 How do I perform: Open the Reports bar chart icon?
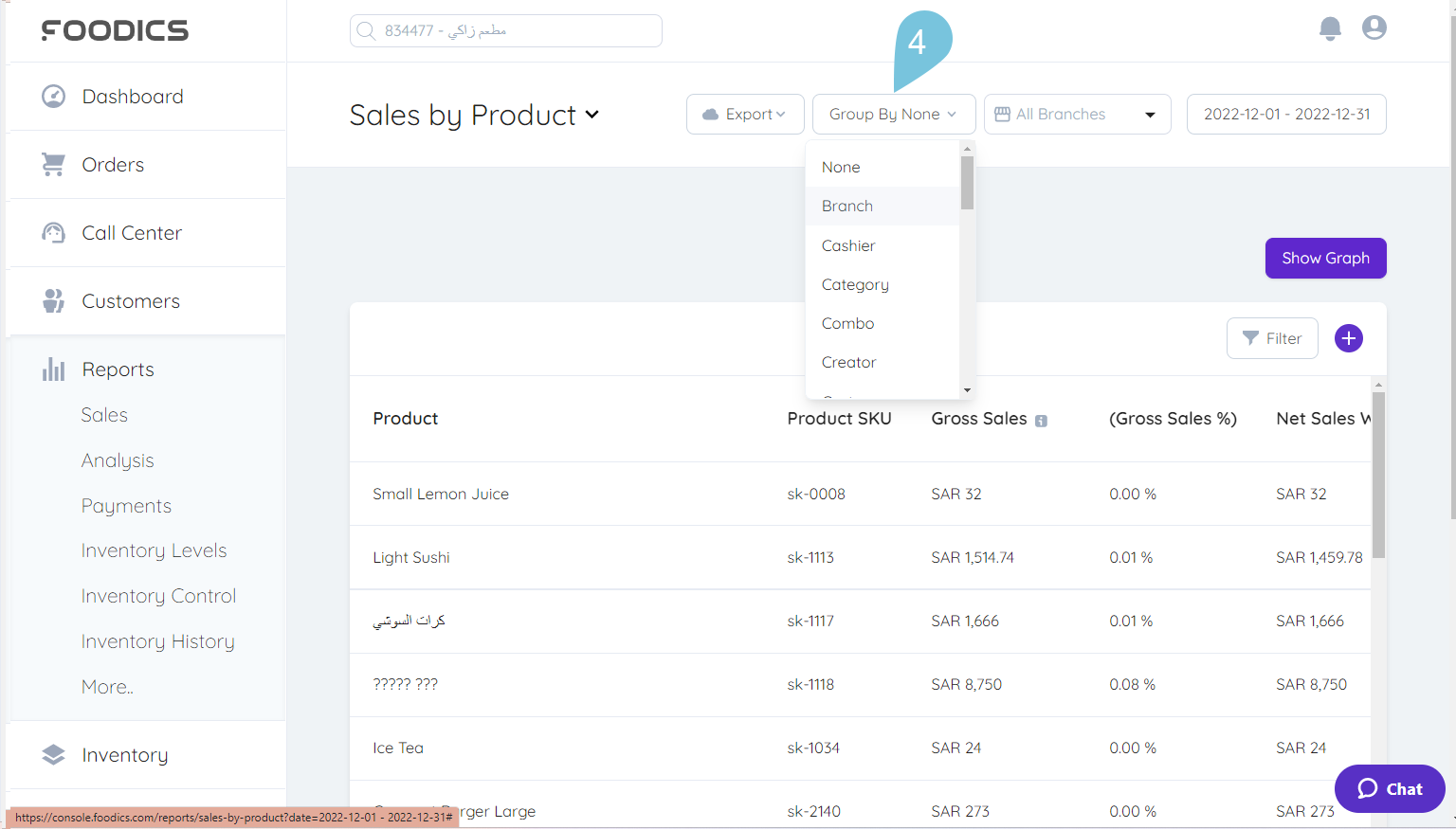(x=53, y=369)
